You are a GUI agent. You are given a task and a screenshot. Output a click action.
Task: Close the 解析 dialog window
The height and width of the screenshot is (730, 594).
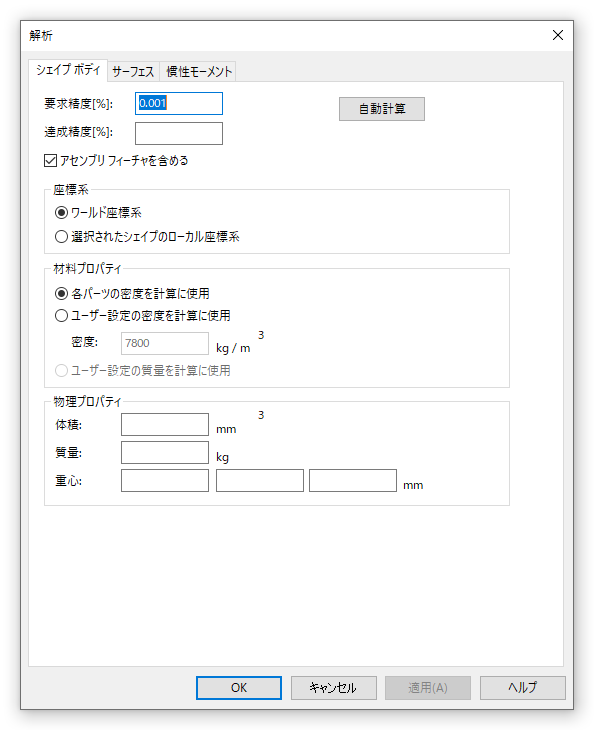tap(558, 35)
